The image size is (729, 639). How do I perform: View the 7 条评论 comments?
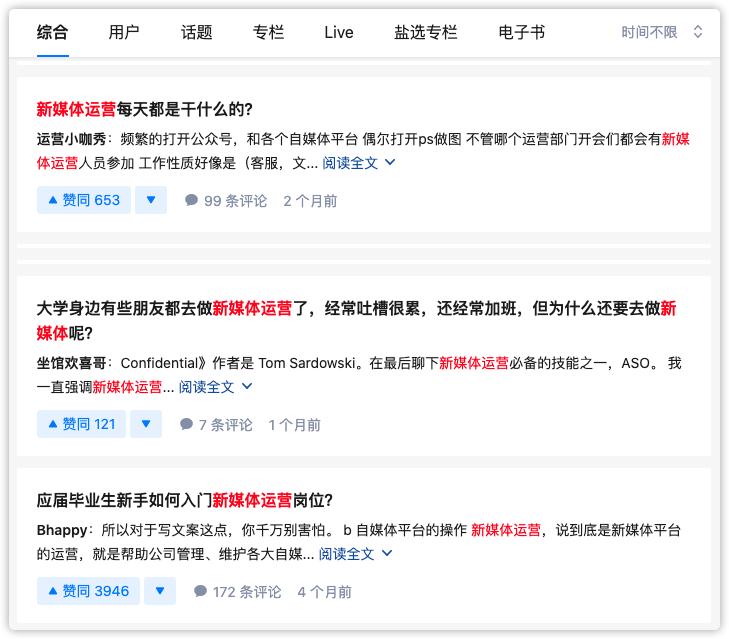click(216, 425)
